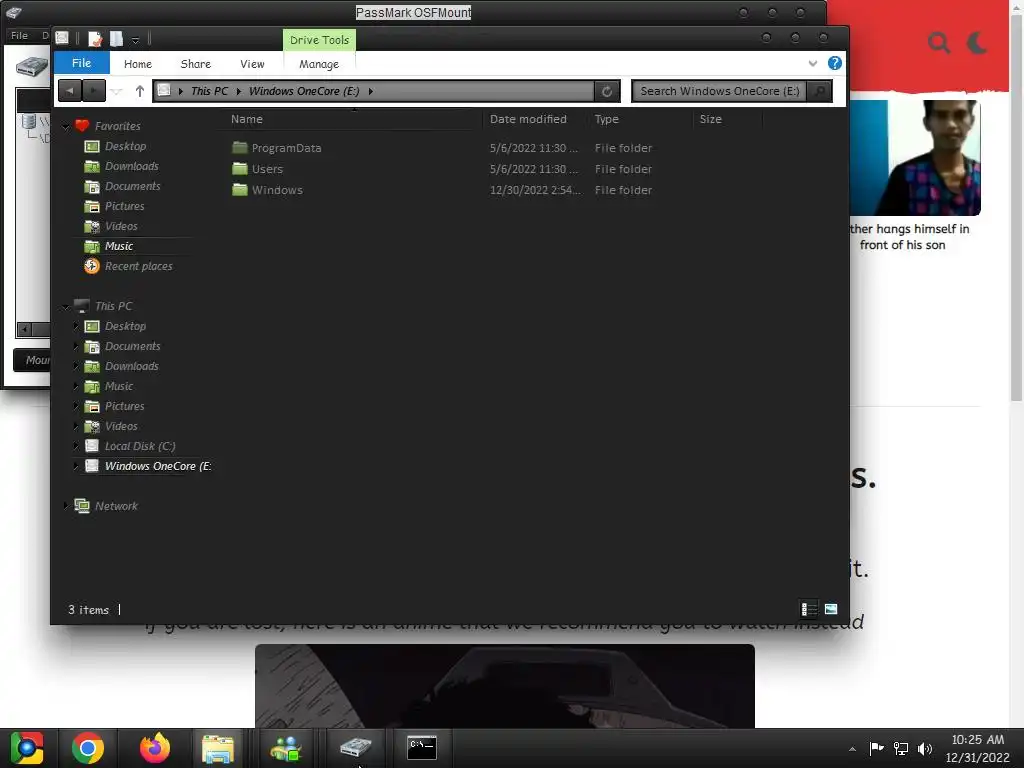Expand the ribbon with the chevron arrow
The width and height of the screenshot is (1024, 768).
click(812, 63)
